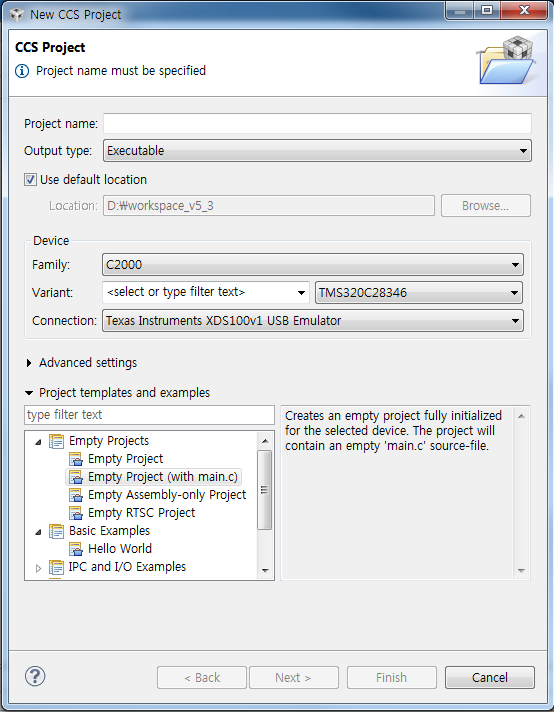
Task: Select Empty Project (with main.c) template
Action: (163, 477)
